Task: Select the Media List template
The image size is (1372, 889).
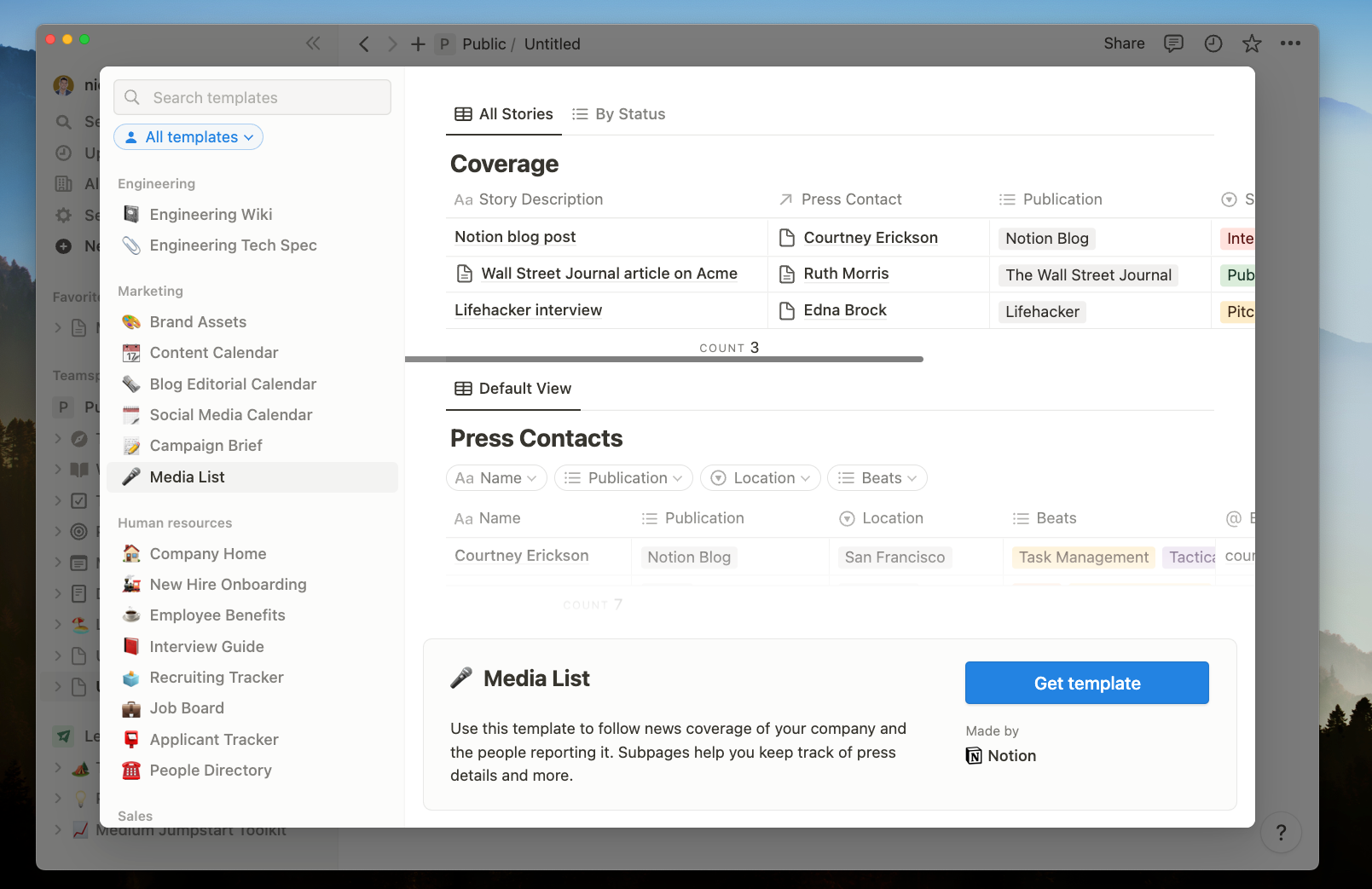Action: [x=252, y=477]
